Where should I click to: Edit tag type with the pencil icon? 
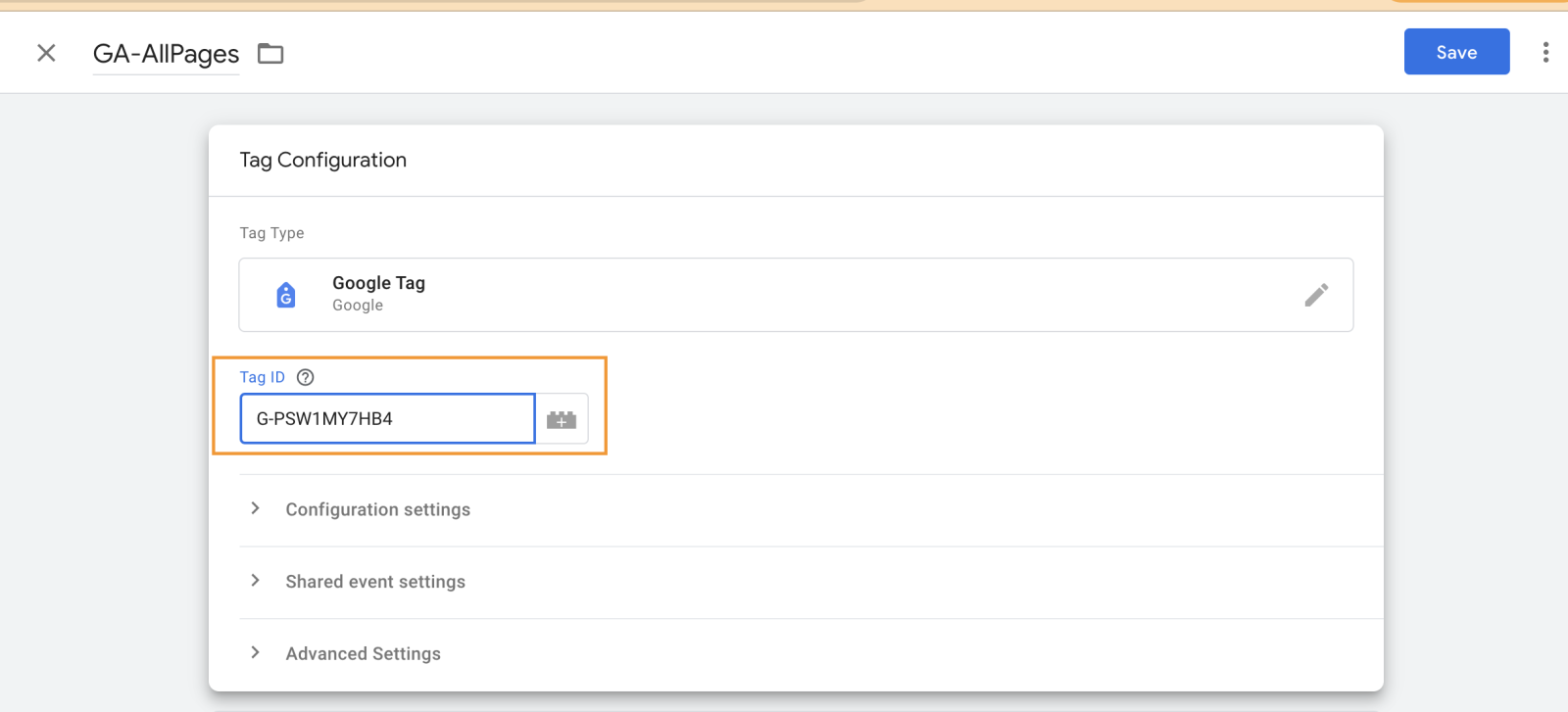pos(1316,295)
